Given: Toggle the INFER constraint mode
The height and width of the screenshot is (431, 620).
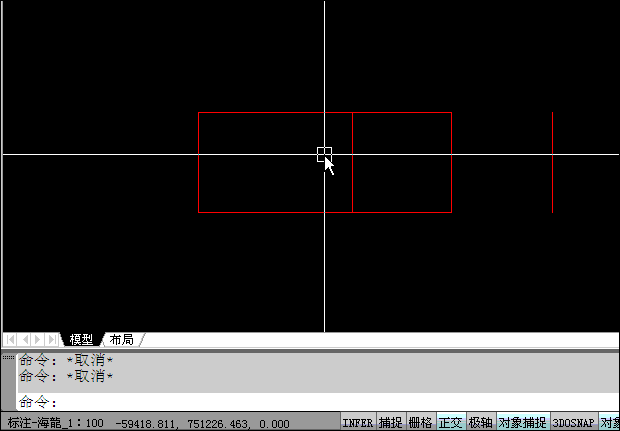Looking at the screenshot, I should click(358, 422).
